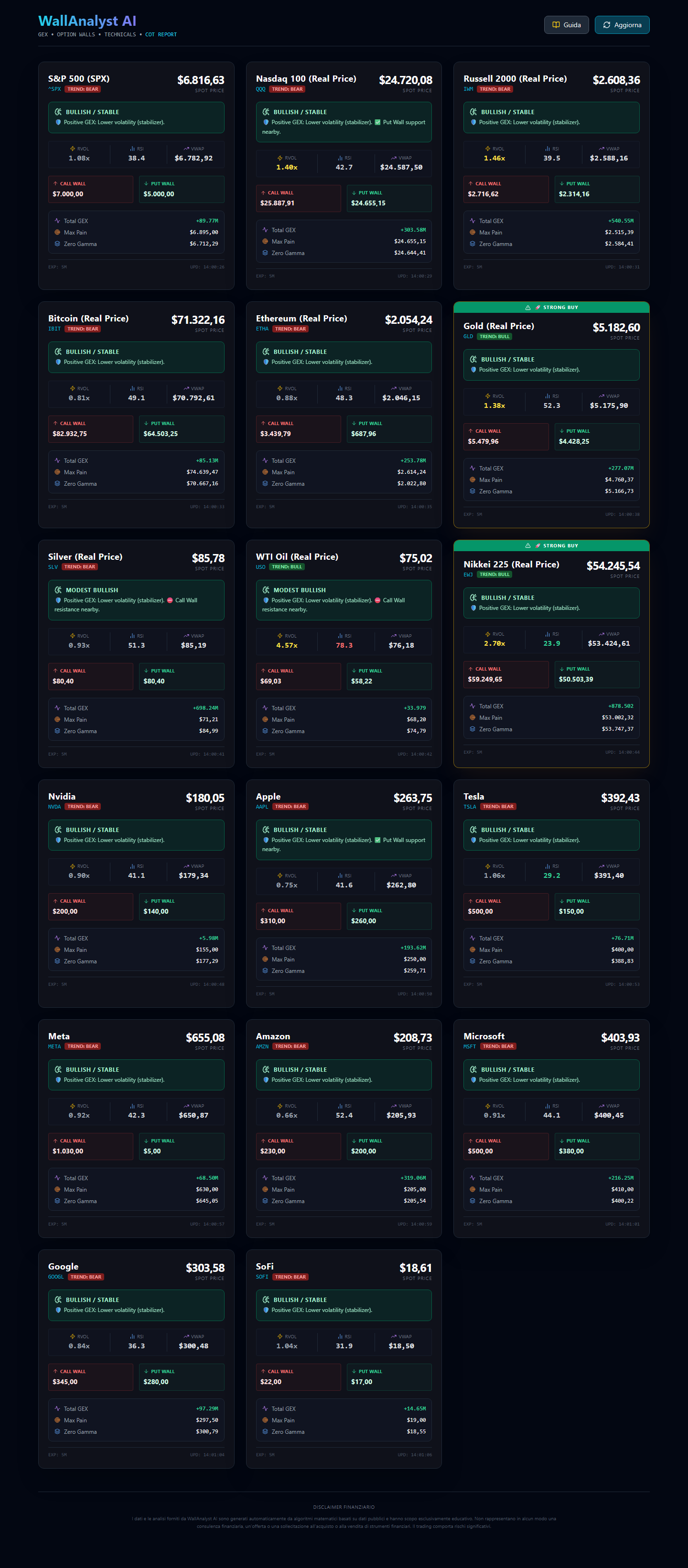Click the RVOL lightning icon in S&P 500 card

click(x=73, y=149)
